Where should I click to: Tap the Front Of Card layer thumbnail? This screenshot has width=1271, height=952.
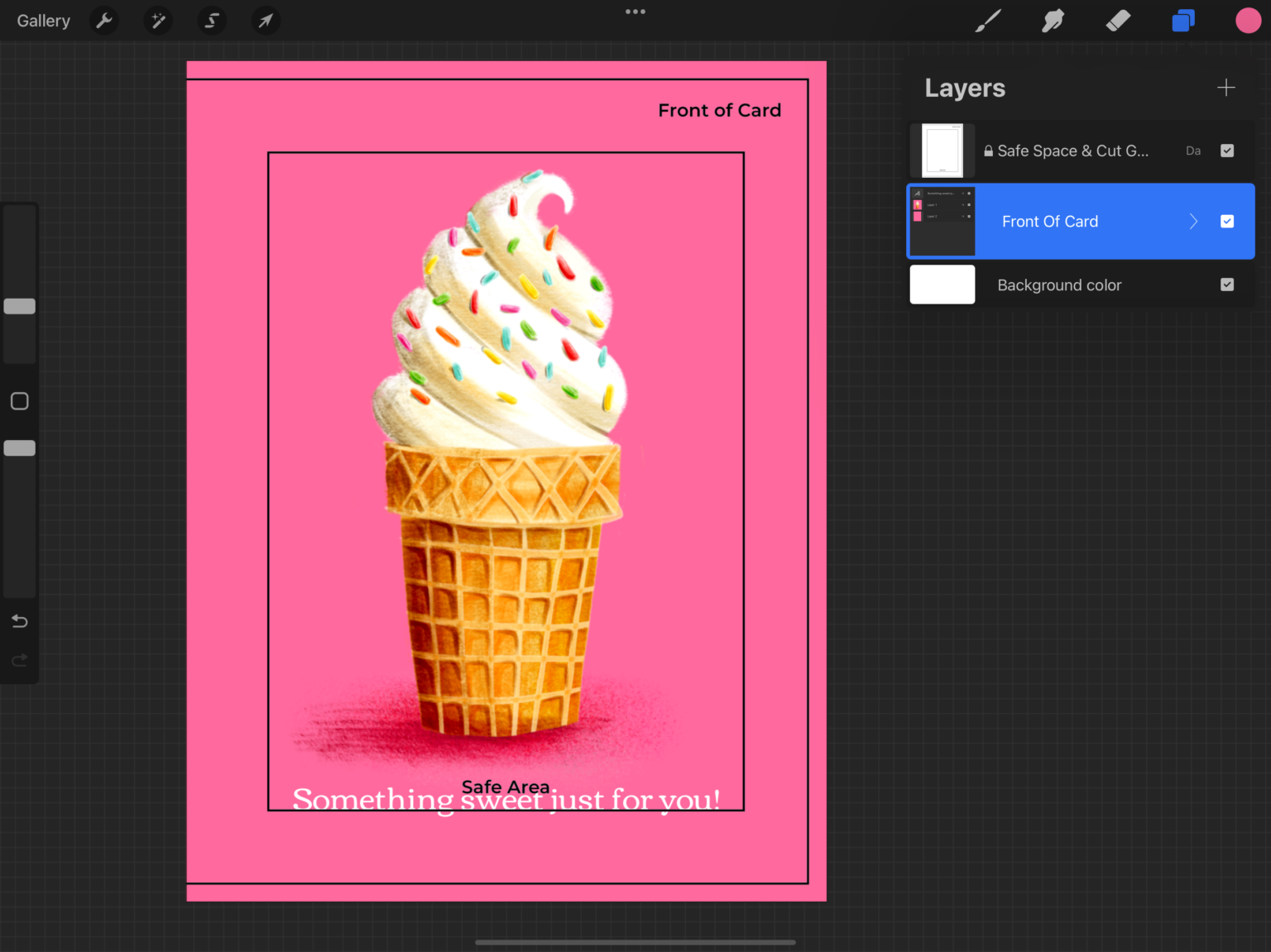pos(942,221)
